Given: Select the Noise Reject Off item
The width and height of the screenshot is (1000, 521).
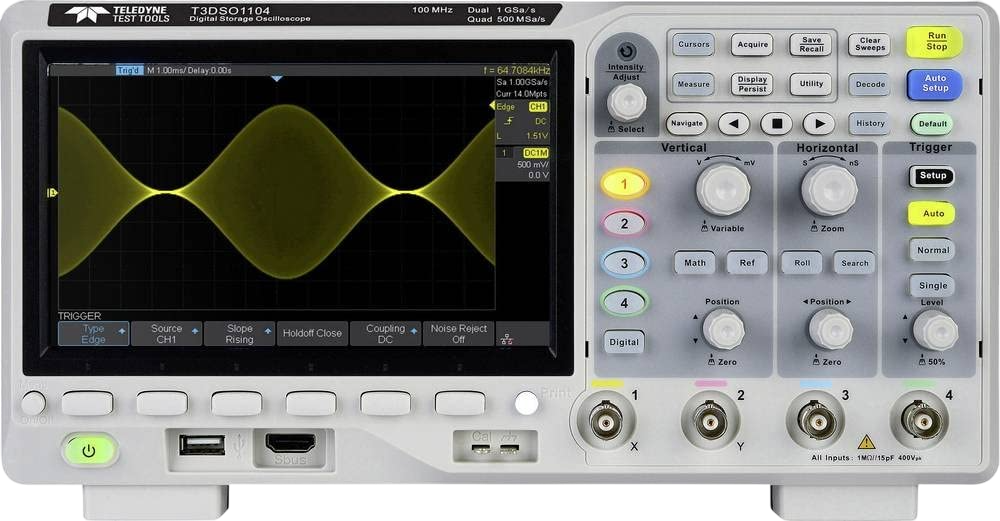Looking at the screenshot, I should pos(458,334).
